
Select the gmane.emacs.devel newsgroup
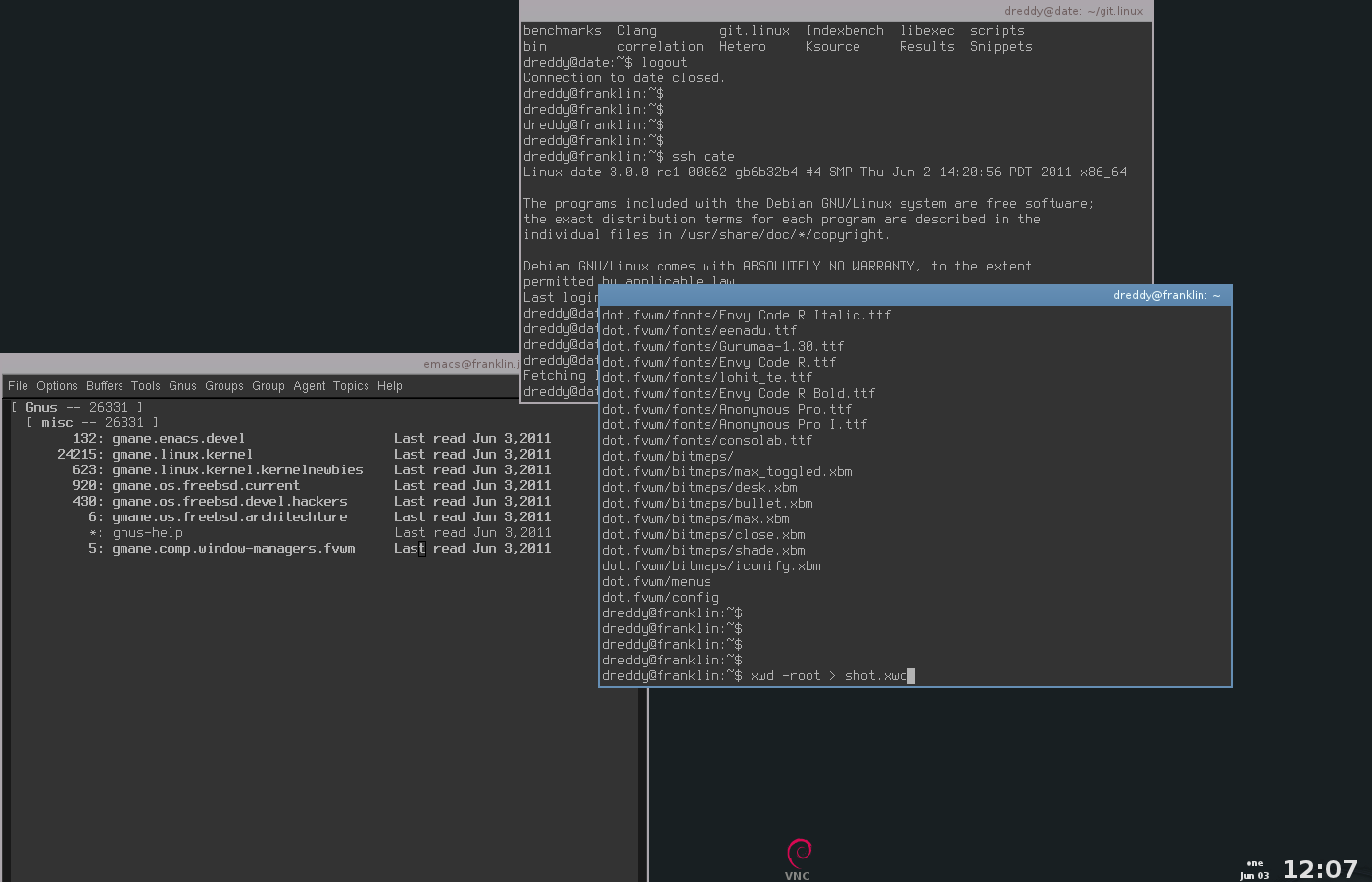point(177,438)
